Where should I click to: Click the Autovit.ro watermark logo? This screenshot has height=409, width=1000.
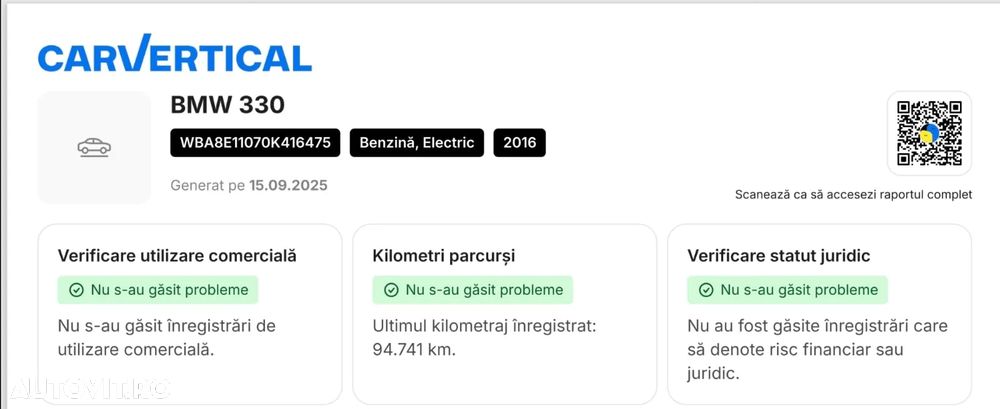coord(90,387)
